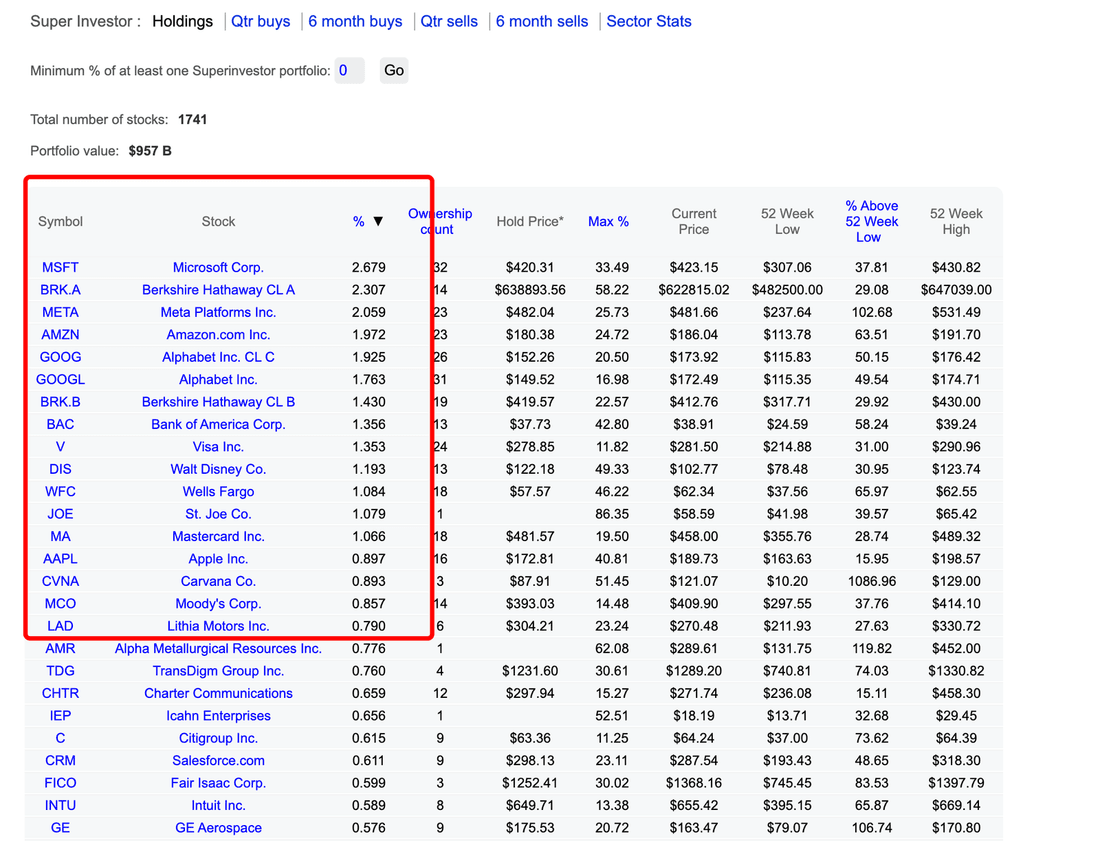The width and height of the screenshot is (1100, 841).
Task: Open Meta Platforms Inc. link
Action: point(218,312)
